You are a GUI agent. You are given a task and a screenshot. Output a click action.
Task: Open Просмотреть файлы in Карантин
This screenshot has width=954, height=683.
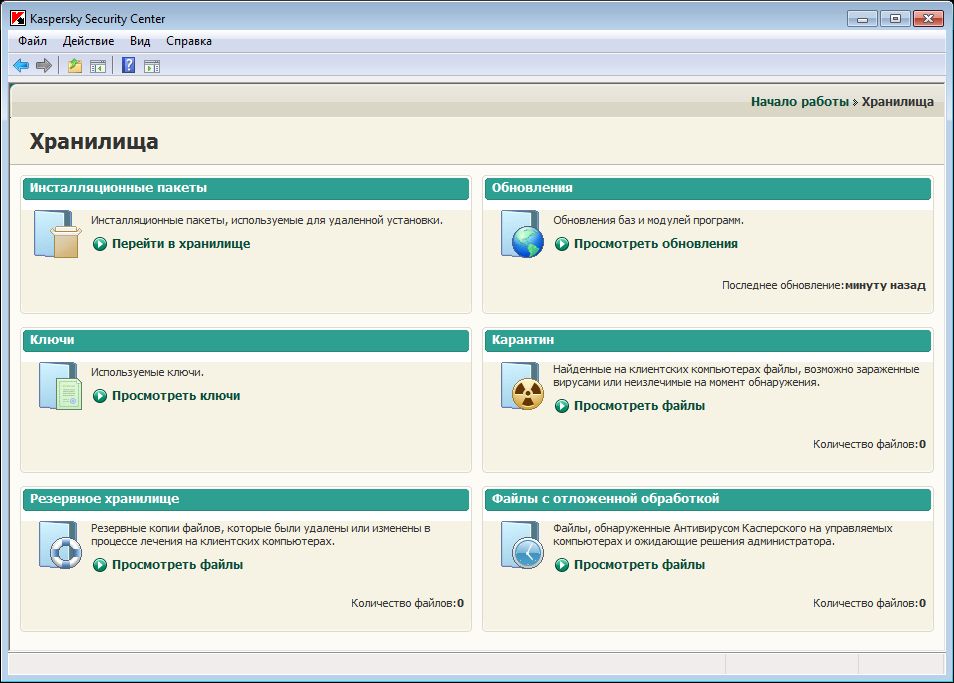point(639,406)
